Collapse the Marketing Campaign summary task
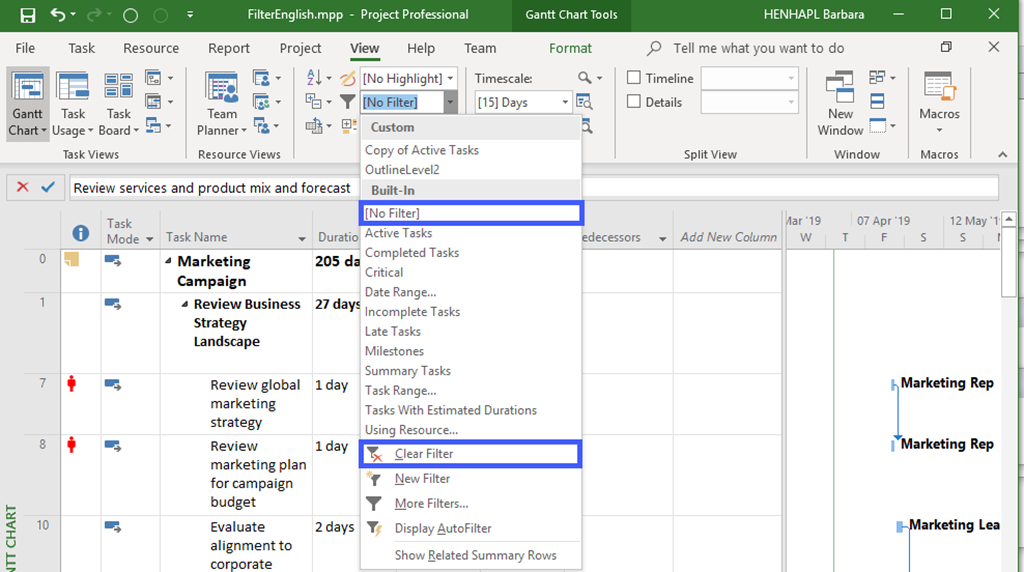 point(168,261)
